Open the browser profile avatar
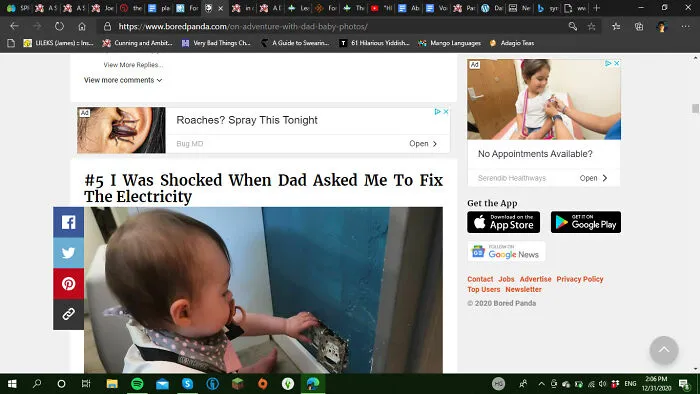The height and width of the screenshot is (394, 700). [662, 26]
